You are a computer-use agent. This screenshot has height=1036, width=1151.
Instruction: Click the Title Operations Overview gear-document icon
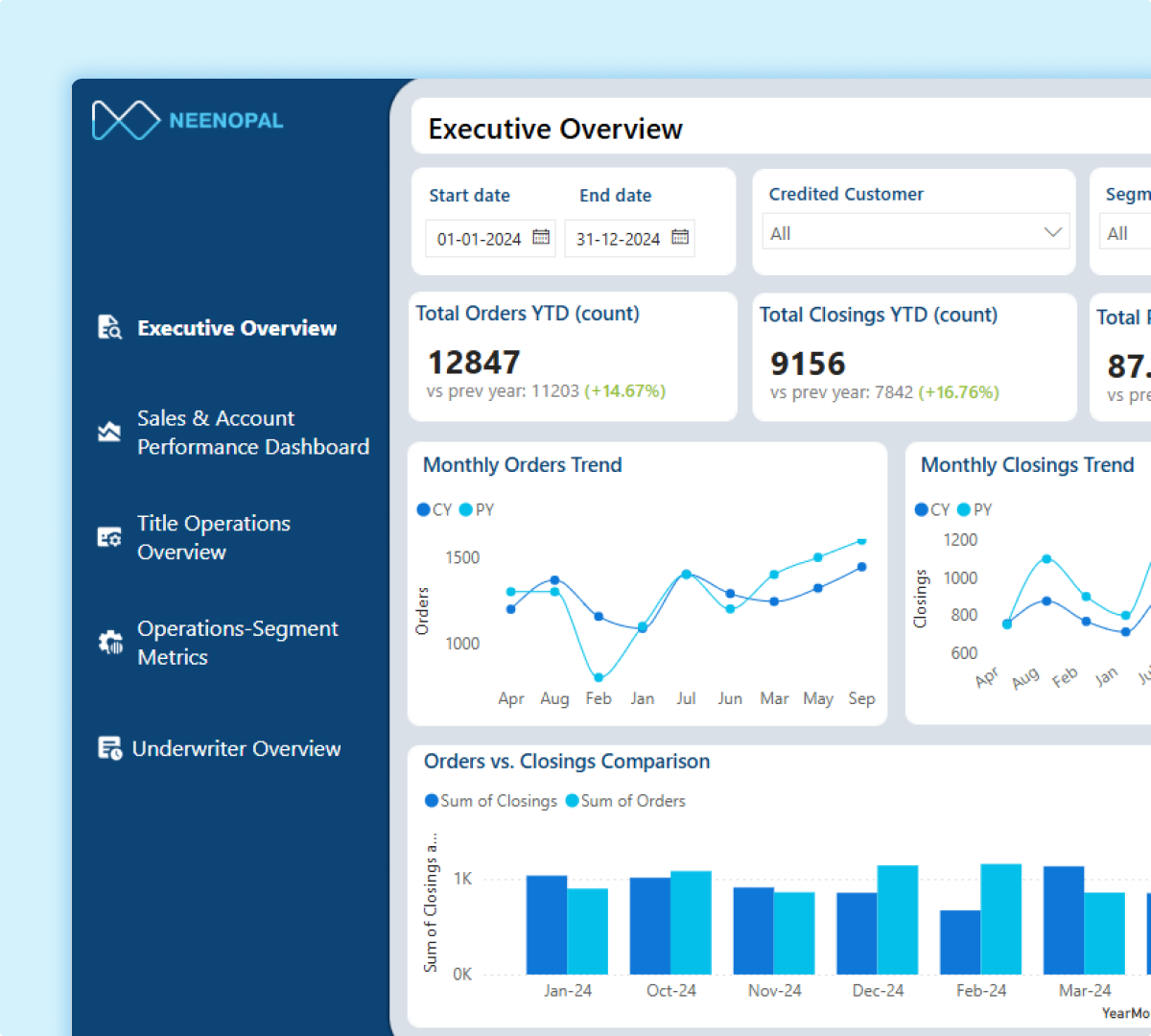click(x=108, y=537)
